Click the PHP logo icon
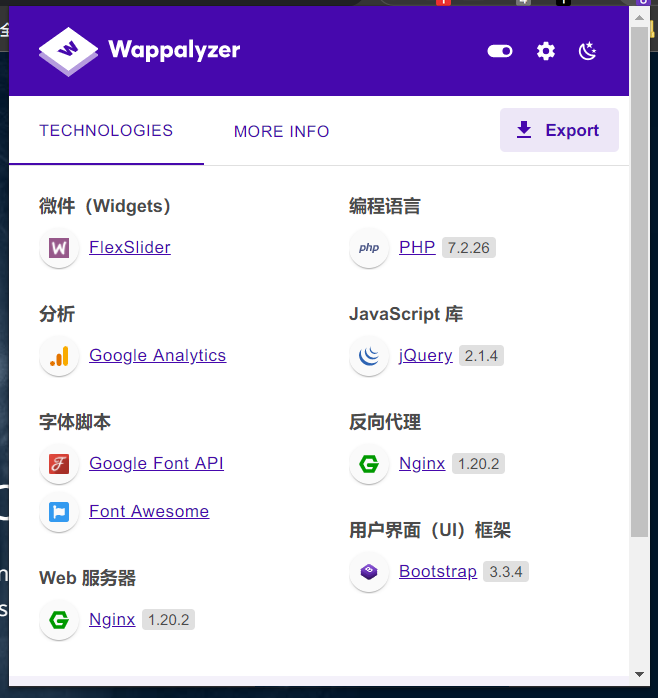This screenshot has height=698, width=658. point(369,248)
